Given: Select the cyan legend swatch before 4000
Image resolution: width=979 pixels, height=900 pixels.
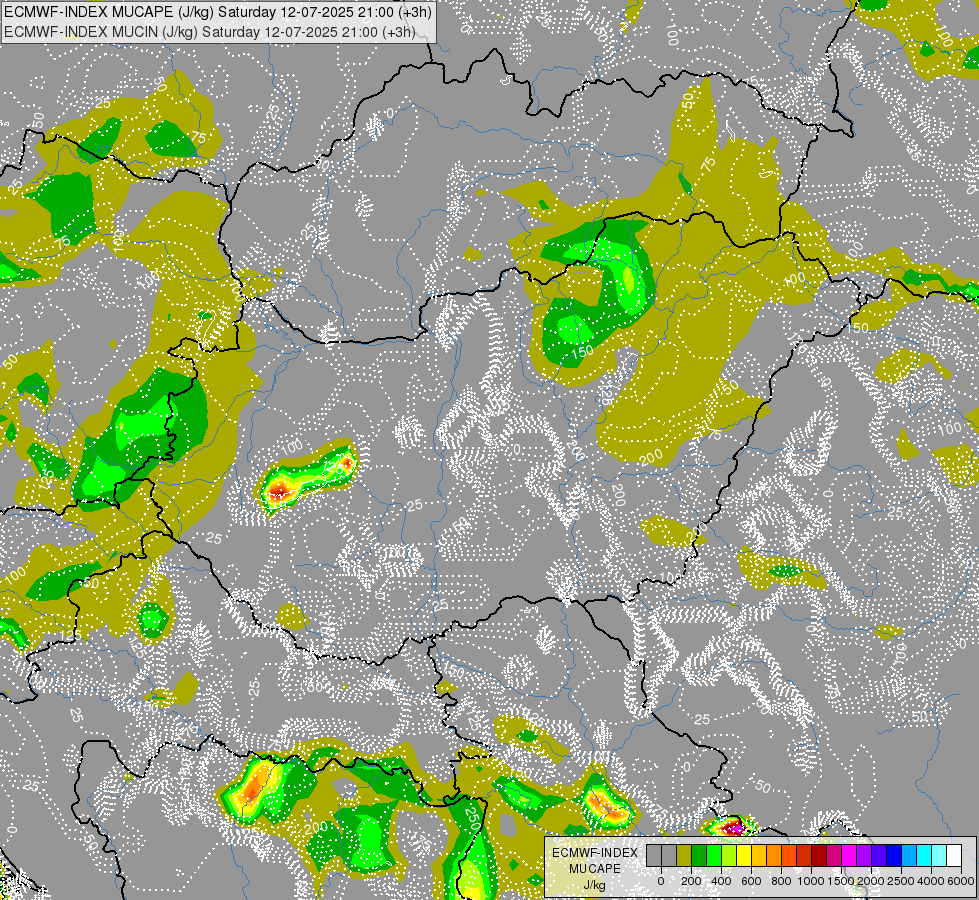Looking at the screenshot, I should [x=925, y=856].
